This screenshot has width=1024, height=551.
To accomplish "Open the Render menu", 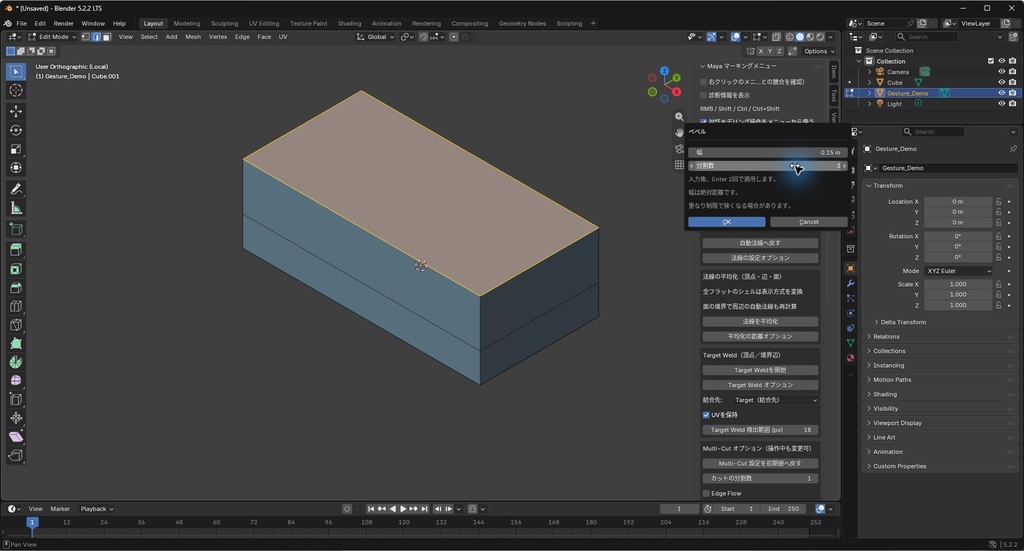I will 63,24.
